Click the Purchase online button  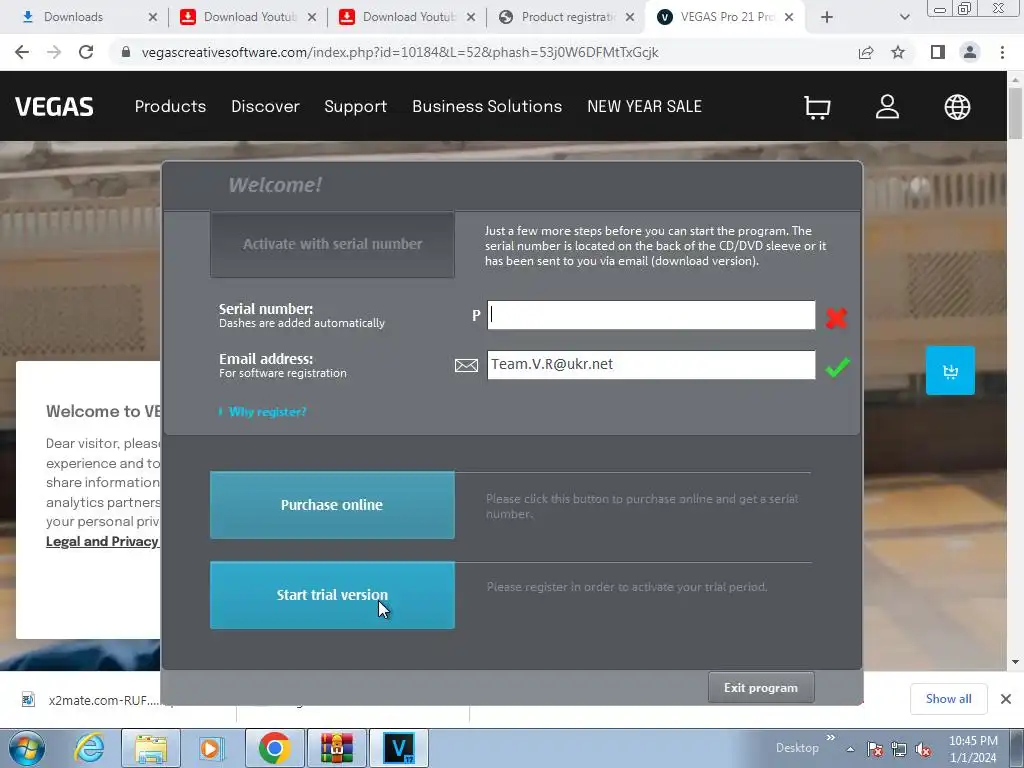click(332, 505)
